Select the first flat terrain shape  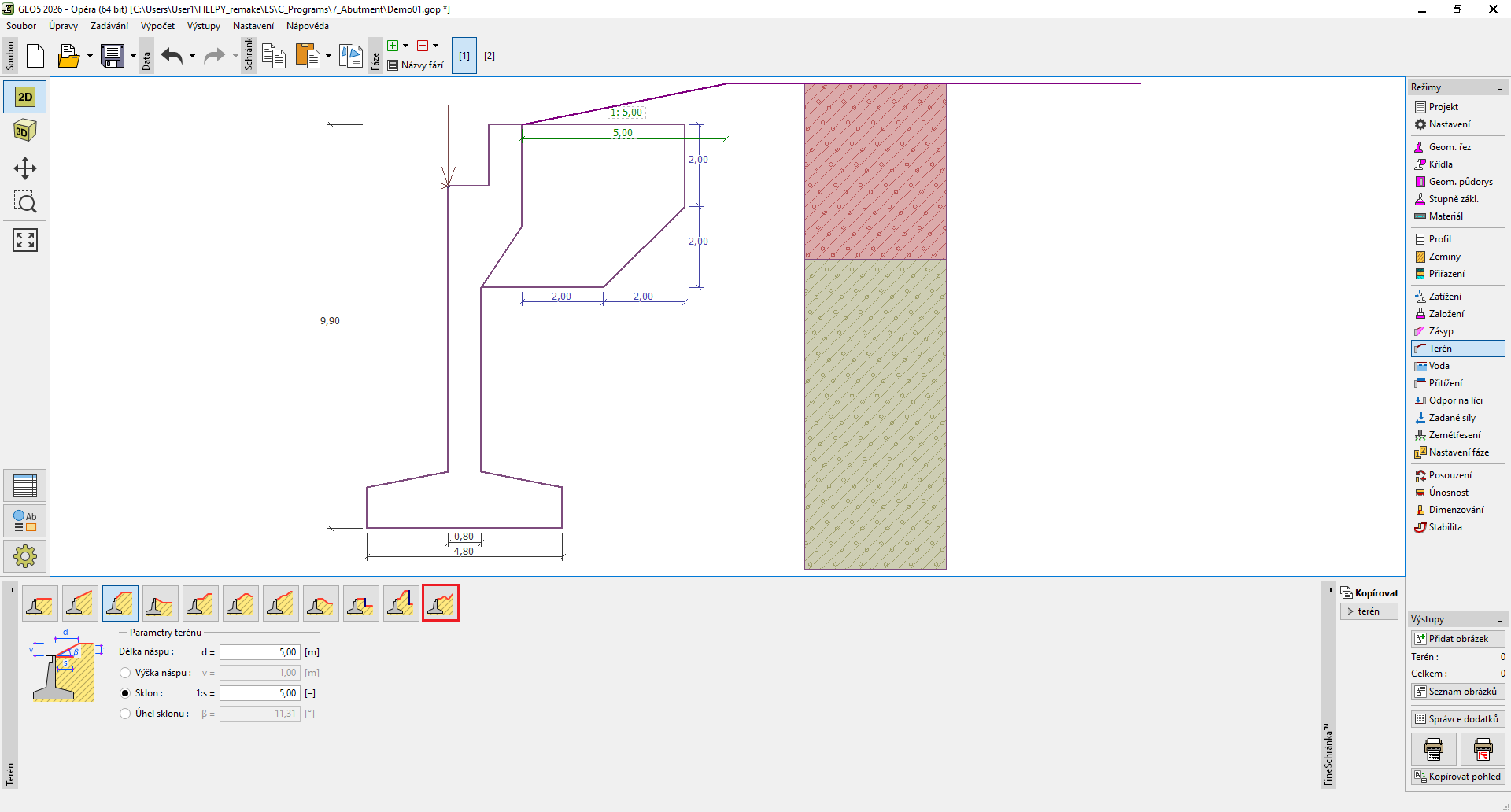tap(39, 603)
